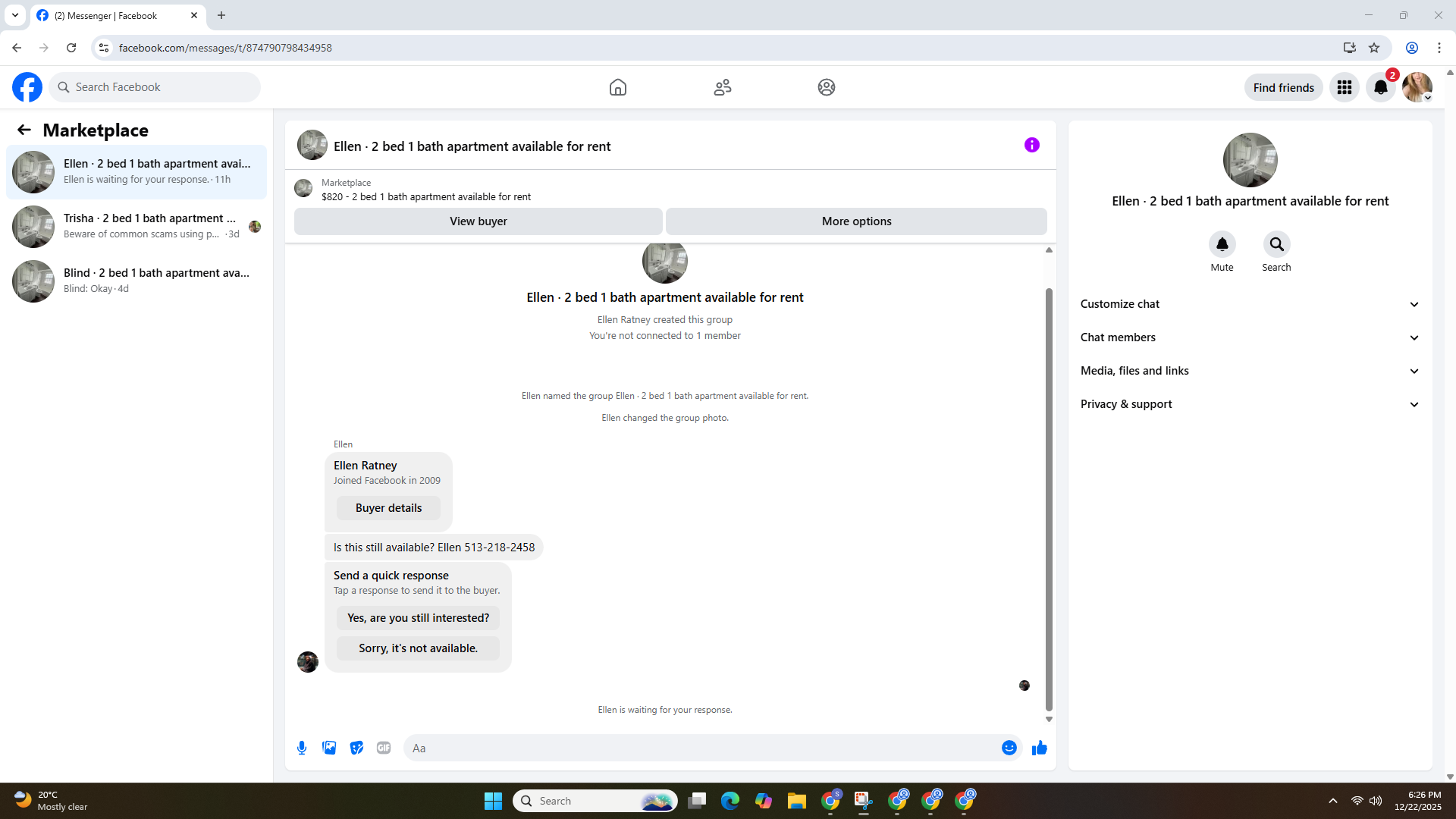This screenshot has height=819, width=1456.
Task: Open the Facebook menu grid icon
Action: click(x=1344, y=87)
